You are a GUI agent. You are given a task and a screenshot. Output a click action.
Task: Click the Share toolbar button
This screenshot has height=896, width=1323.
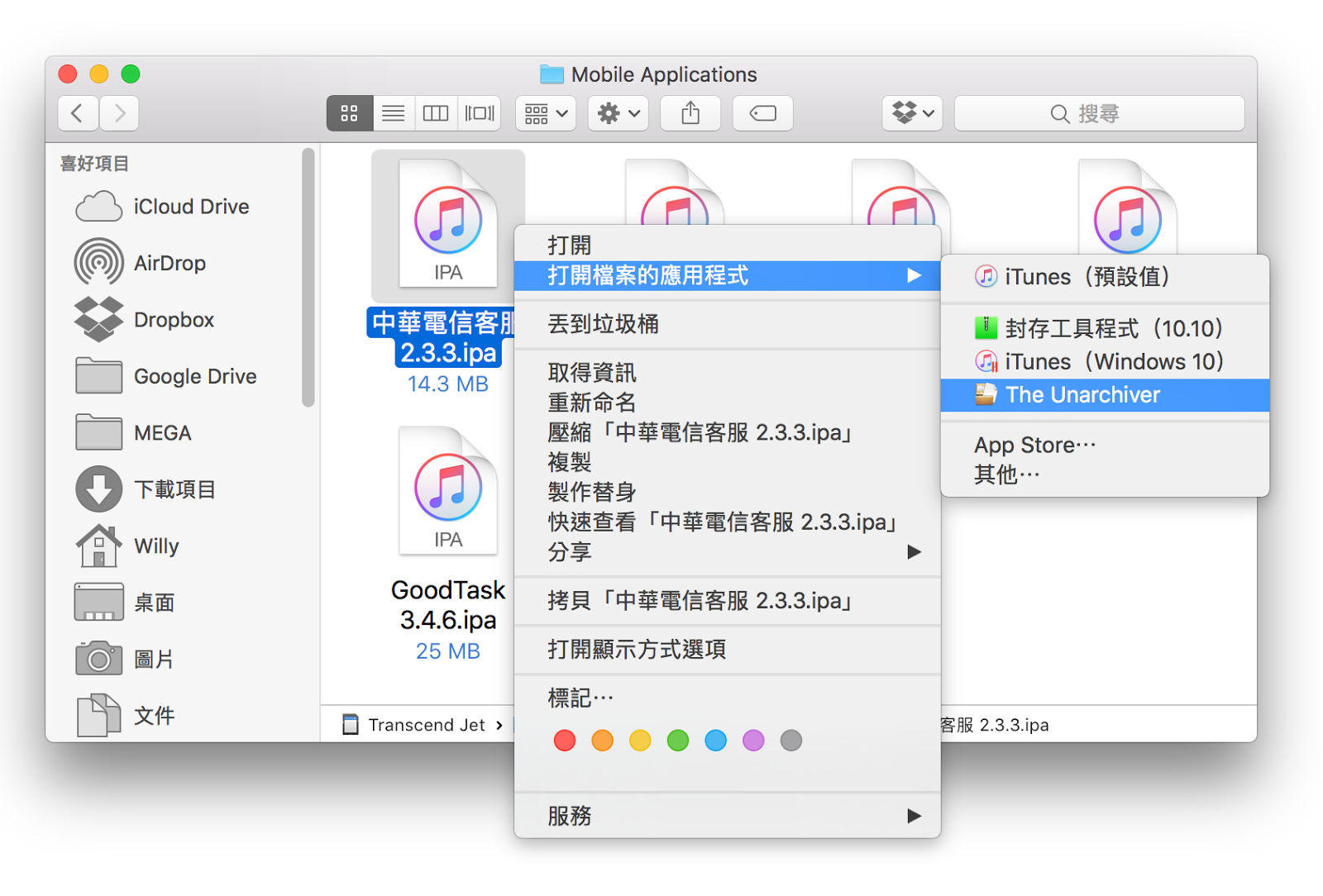[690, 113]
